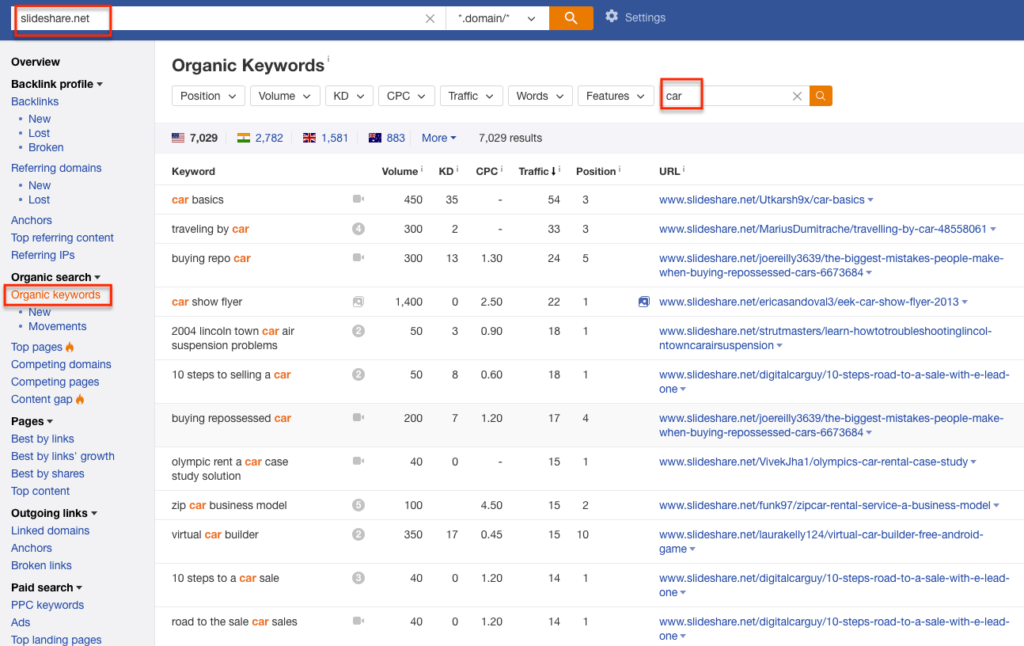Click video icon for 'olympic rent a car'
1024x646 pixels.
[x=359, y=462]
